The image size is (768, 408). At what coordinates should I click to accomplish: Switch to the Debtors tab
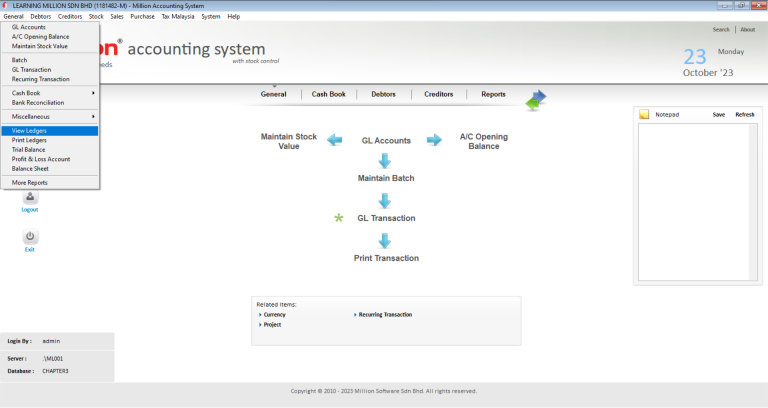[x=384, y=94]
